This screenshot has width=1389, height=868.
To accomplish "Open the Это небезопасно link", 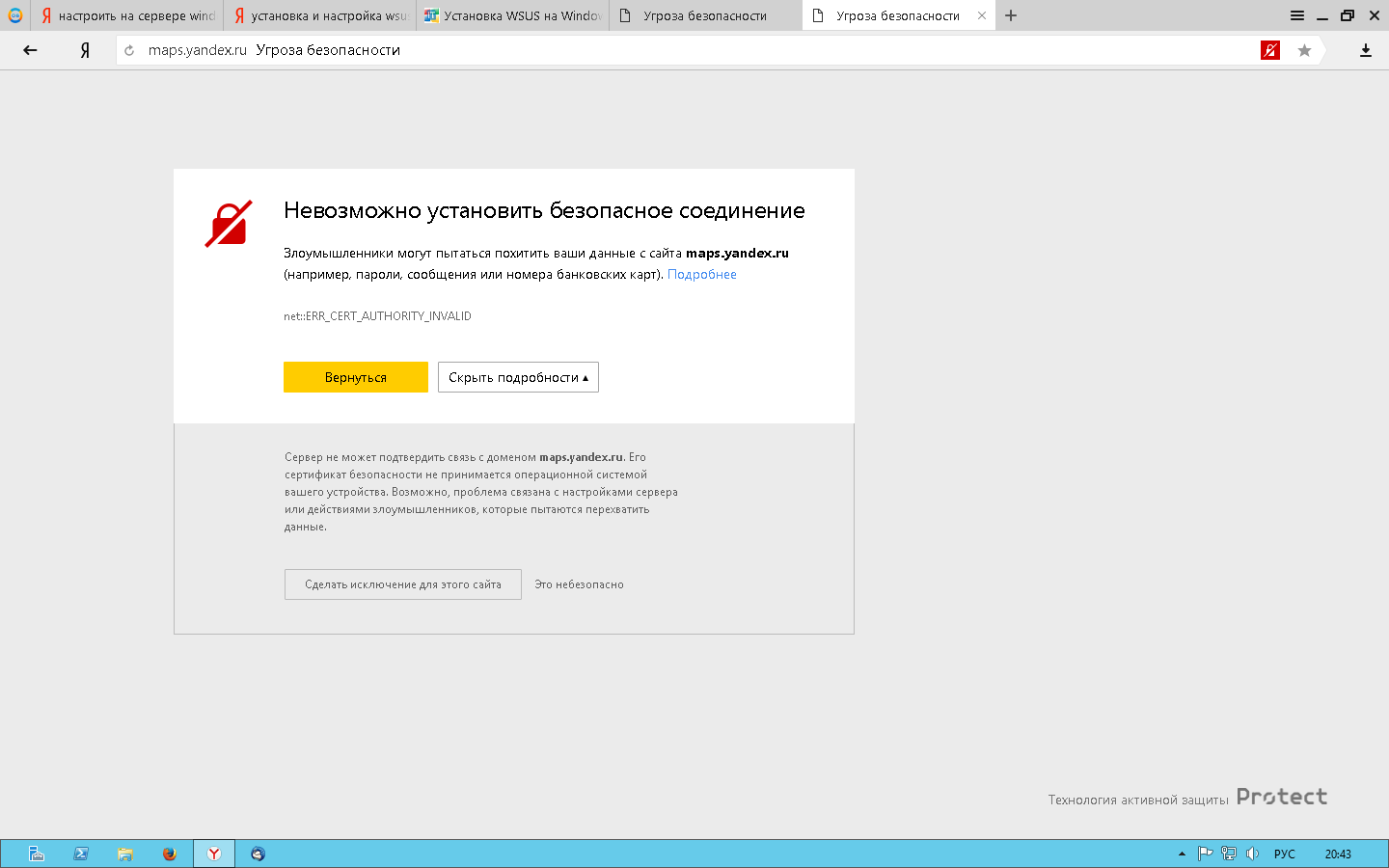I will tap(580, 584).
